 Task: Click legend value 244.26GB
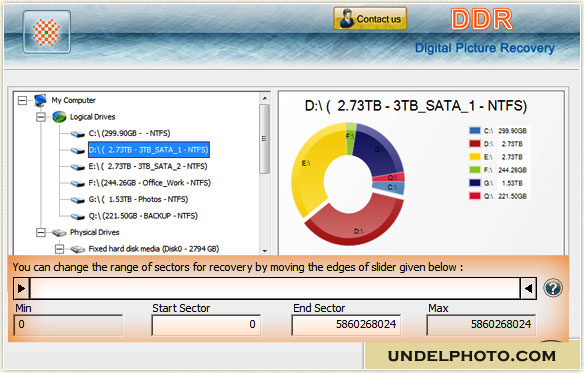coord(512,170)
